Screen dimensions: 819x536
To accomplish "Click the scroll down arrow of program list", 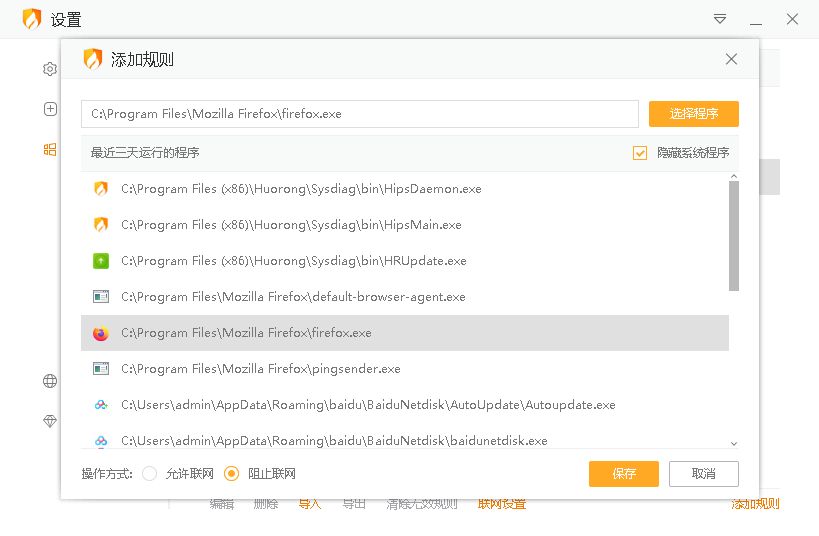I will (x=734, y=443).
